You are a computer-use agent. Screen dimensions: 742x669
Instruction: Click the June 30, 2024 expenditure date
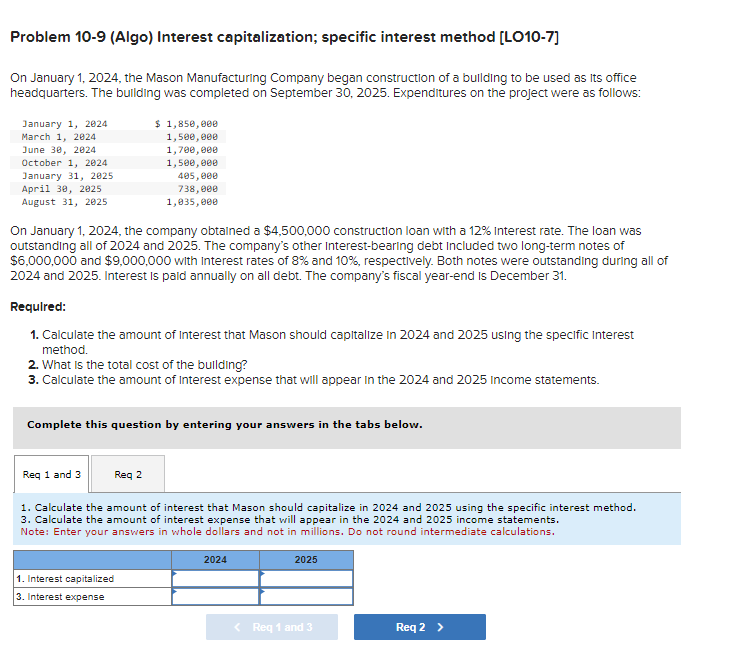tap(59, 150)
